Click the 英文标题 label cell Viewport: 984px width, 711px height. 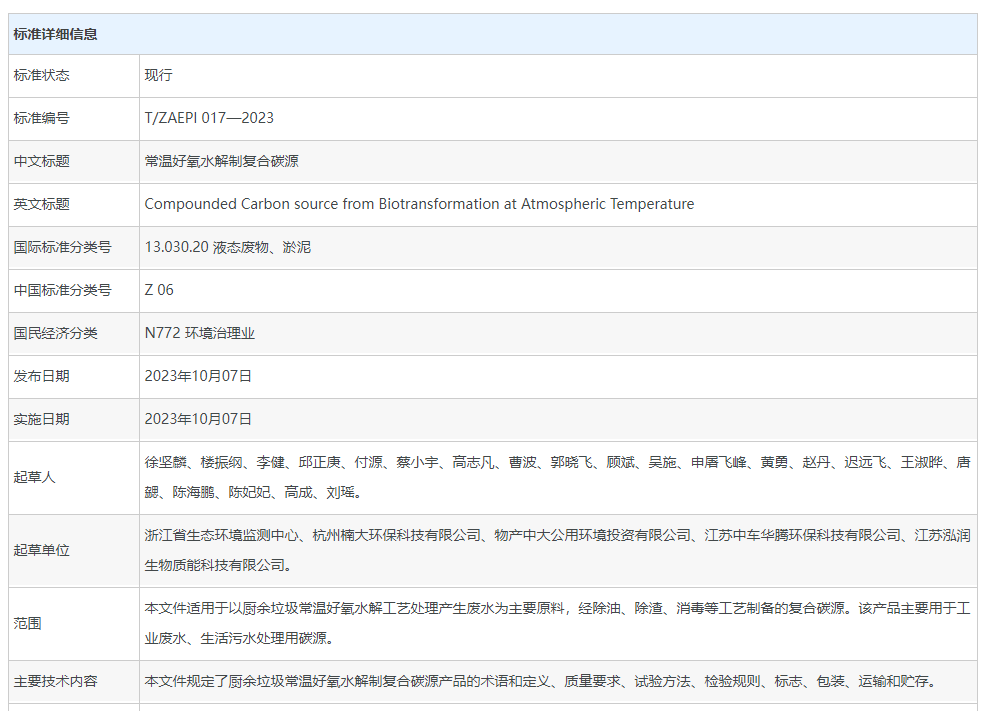pos(42,204)
